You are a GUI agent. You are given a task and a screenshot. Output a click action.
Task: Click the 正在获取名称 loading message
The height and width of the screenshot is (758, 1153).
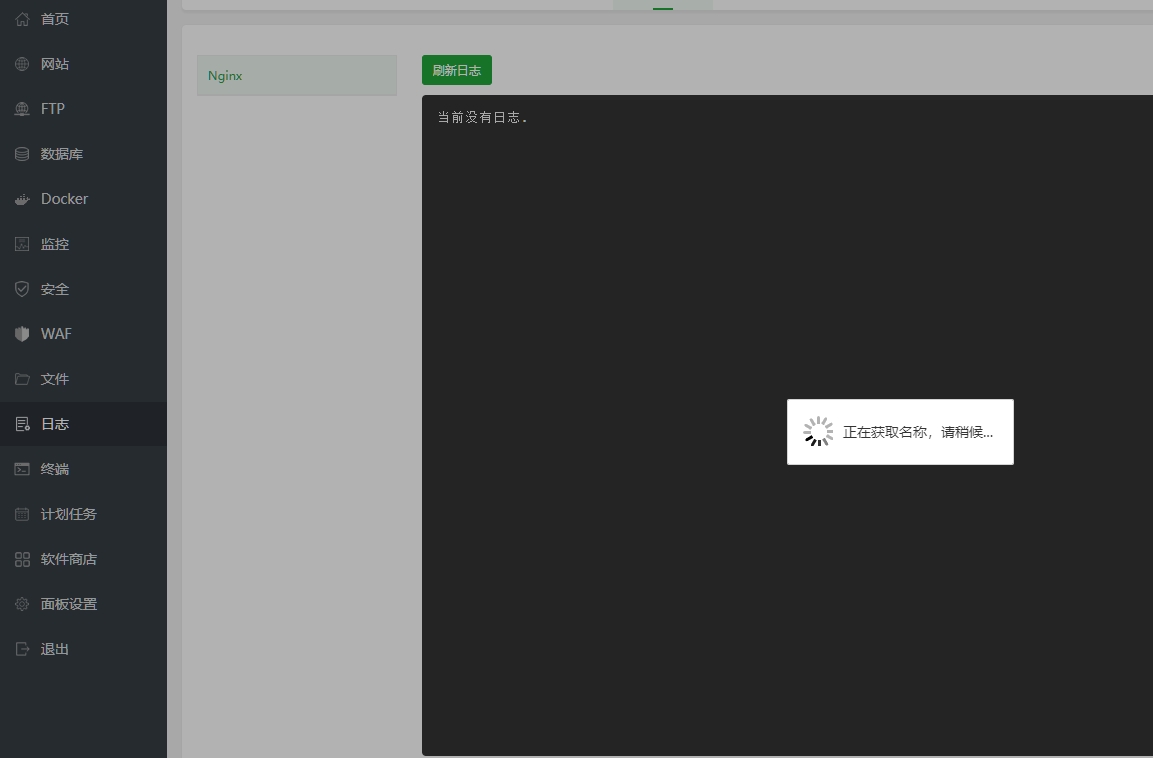click(918, 432)
